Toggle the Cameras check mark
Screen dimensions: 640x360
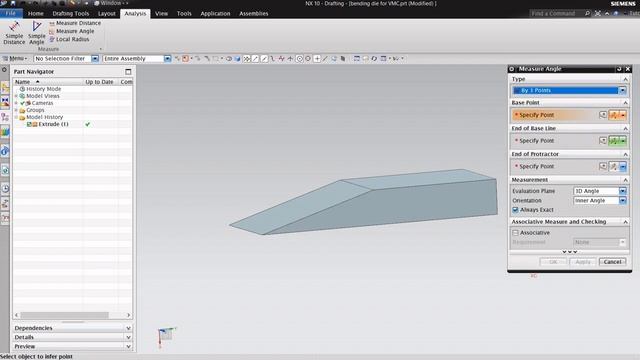22,103
